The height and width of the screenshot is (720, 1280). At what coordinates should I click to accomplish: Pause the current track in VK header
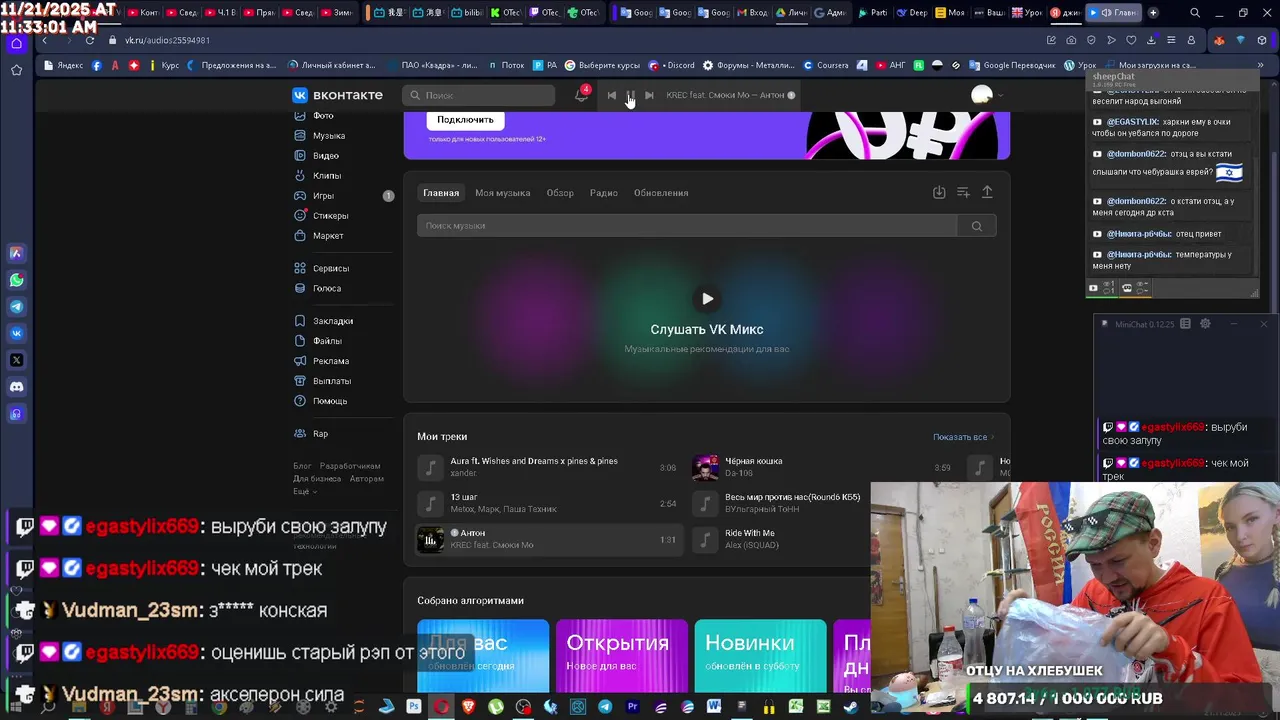coord(630,95)
